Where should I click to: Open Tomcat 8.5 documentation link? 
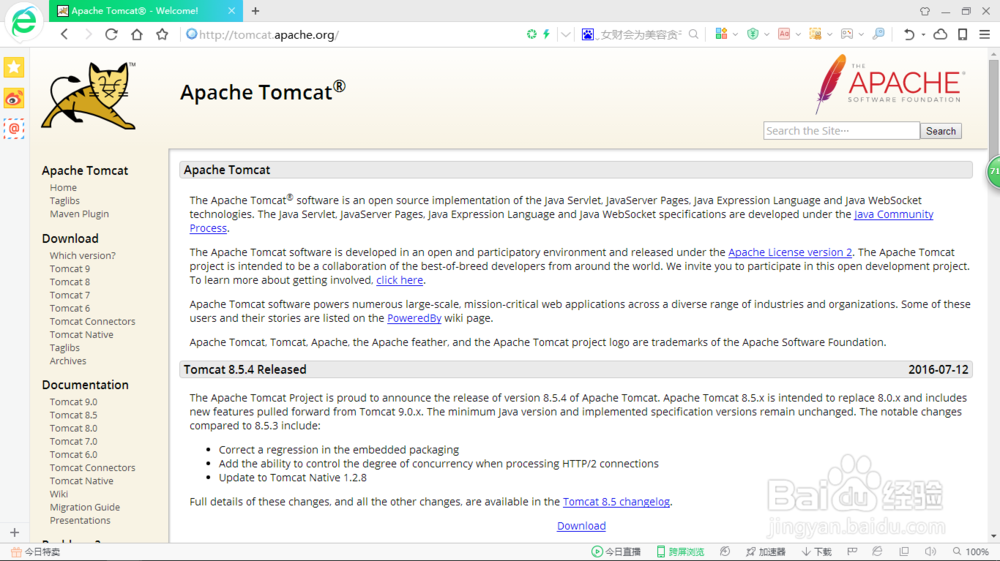pyautogui.click(x=73, y=415)
